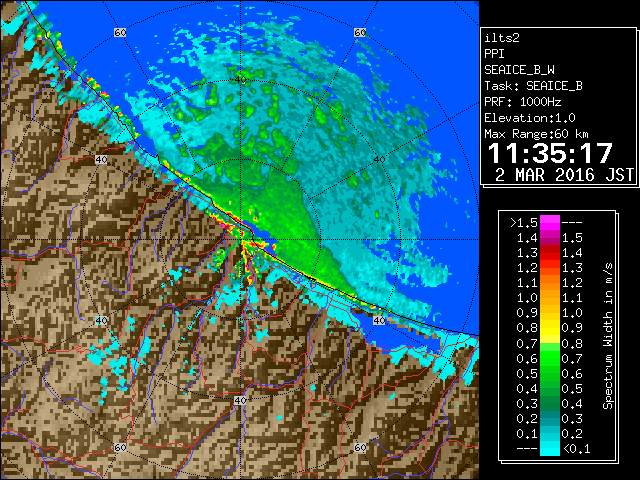This screenshot has height=480, width=640.
Task: Pick the magenta top swatch of color scale
Action: pos(550,222)
